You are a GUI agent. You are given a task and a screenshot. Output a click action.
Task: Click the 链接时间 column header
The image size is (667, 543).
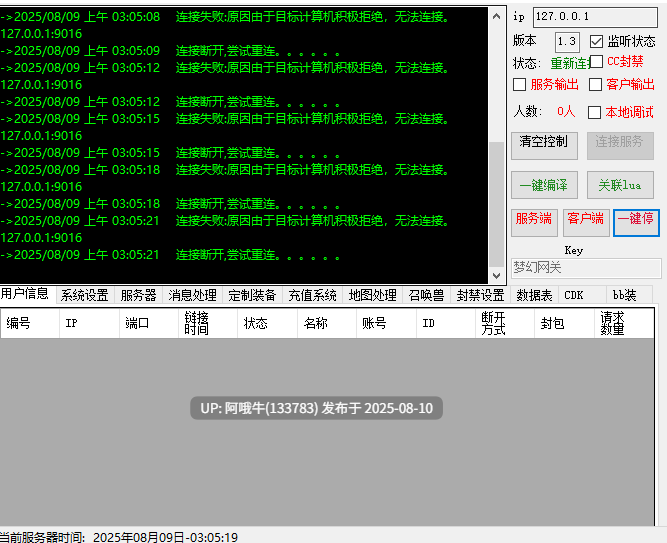(x=208, y=323)
